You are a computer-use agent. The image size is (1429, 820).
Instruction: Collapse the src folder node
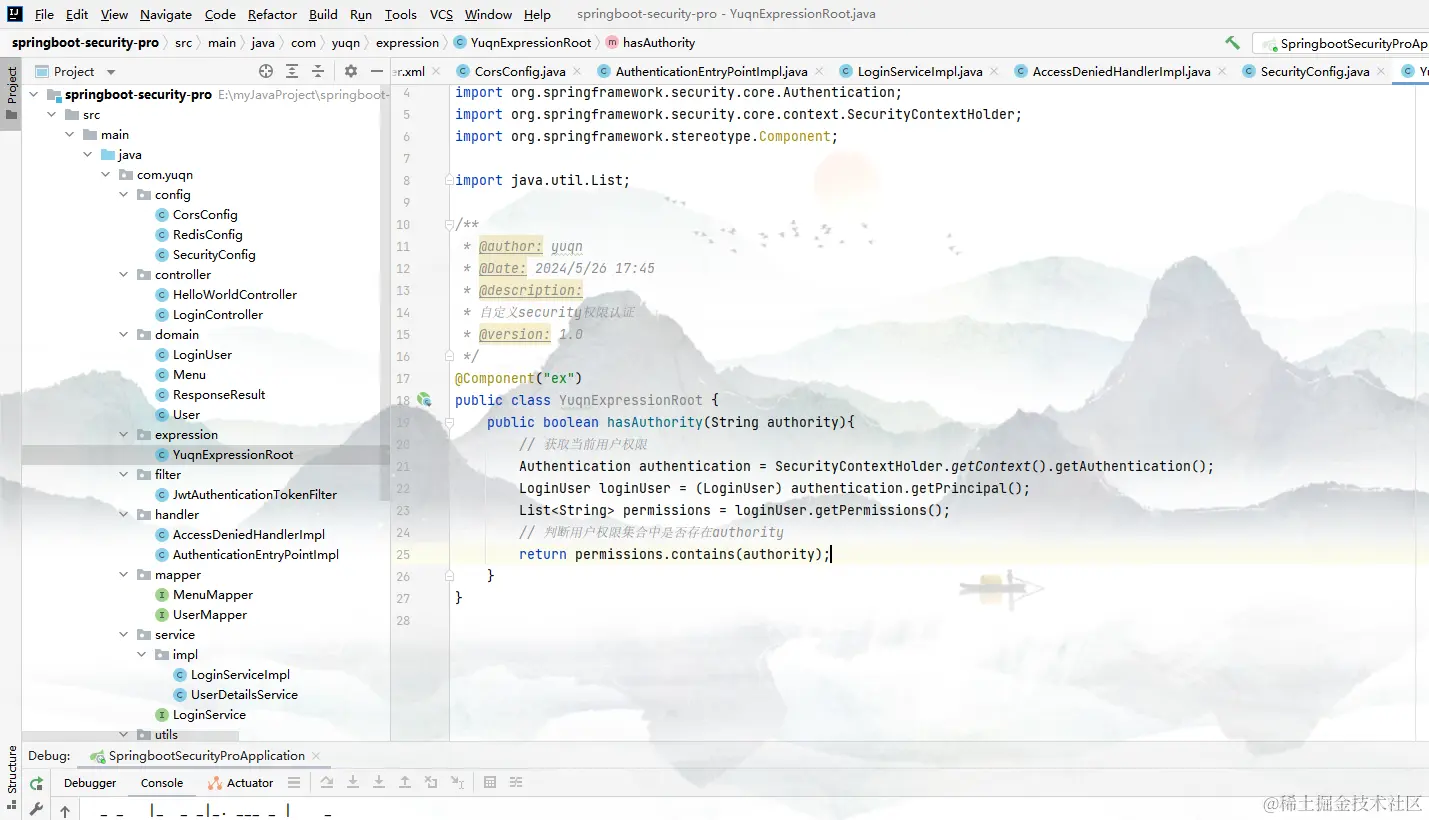(x=52, y=115)
